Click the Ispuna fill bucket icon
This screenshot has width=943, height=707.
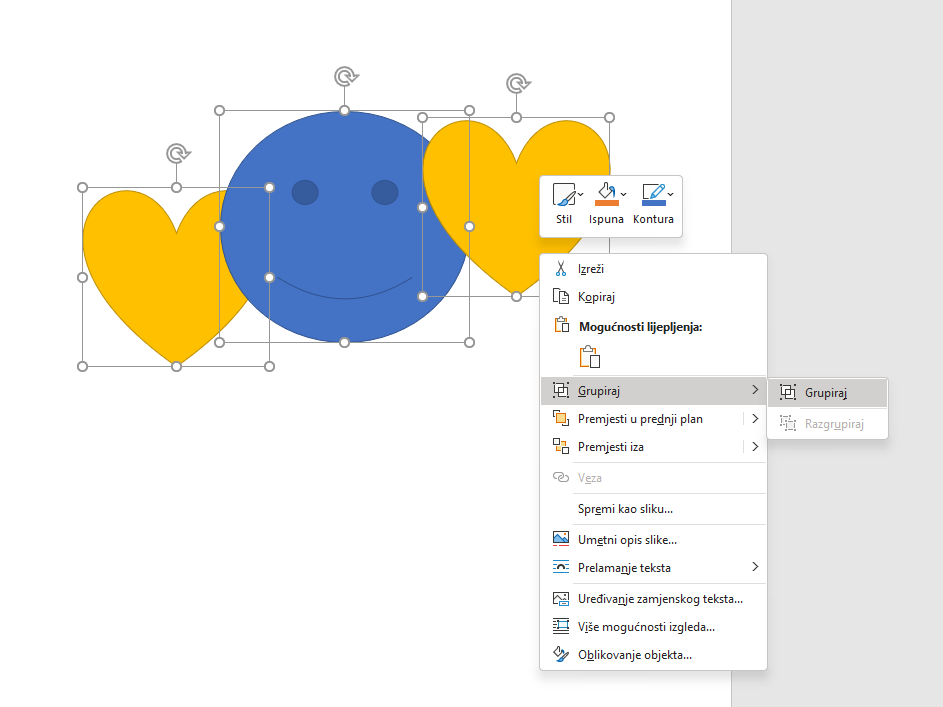(605, 194)
